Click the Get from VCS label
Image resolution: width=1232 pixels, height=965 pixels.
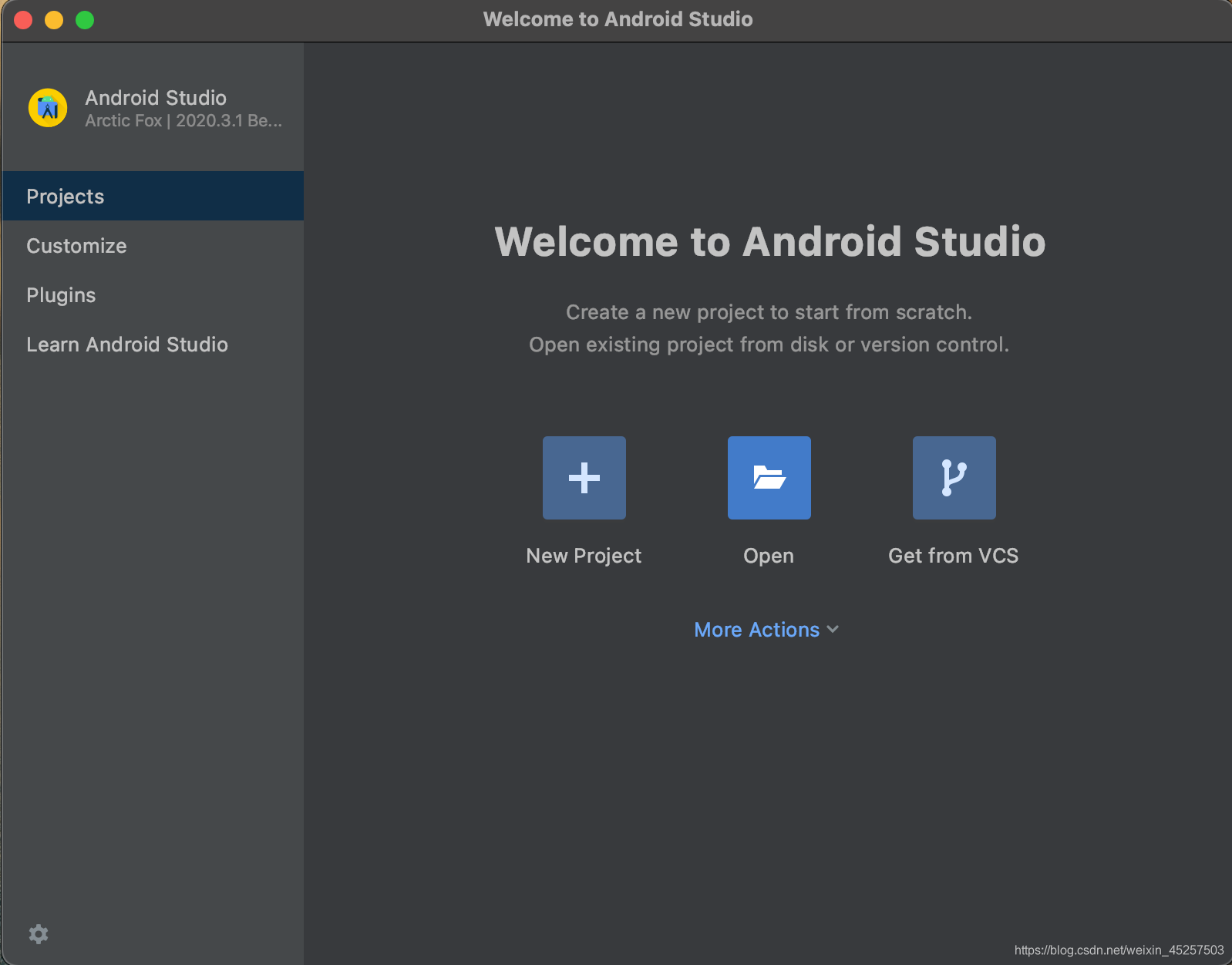coord(954,556)
